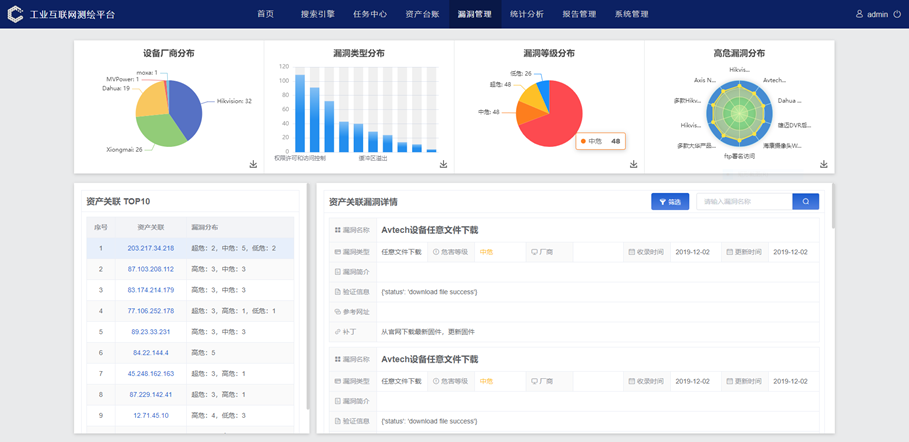Open 系统管理 from the nav bar
The image size is (909, 442).
pyautogui.click(x=631, y=15)
